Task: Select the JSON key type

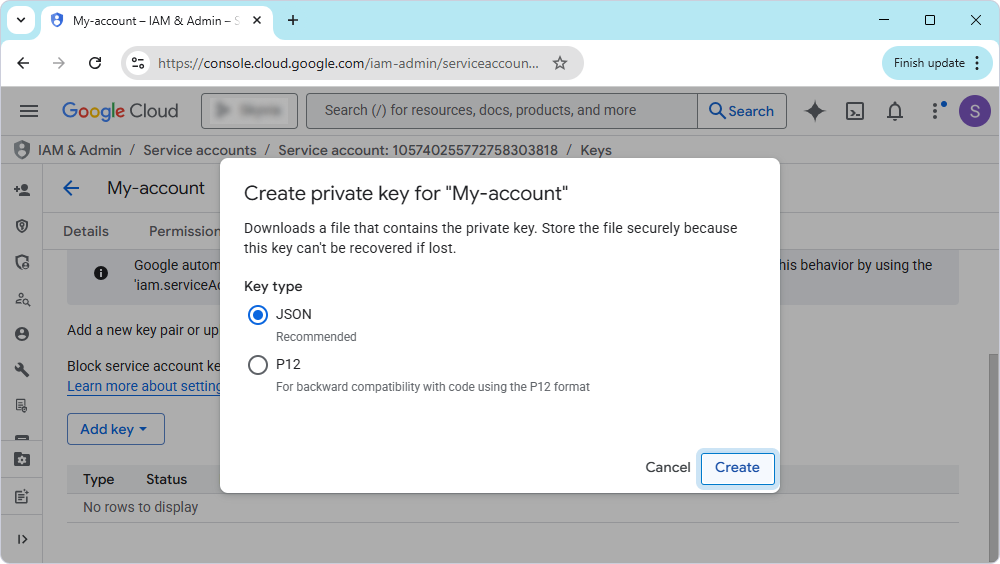Action: 258,315
